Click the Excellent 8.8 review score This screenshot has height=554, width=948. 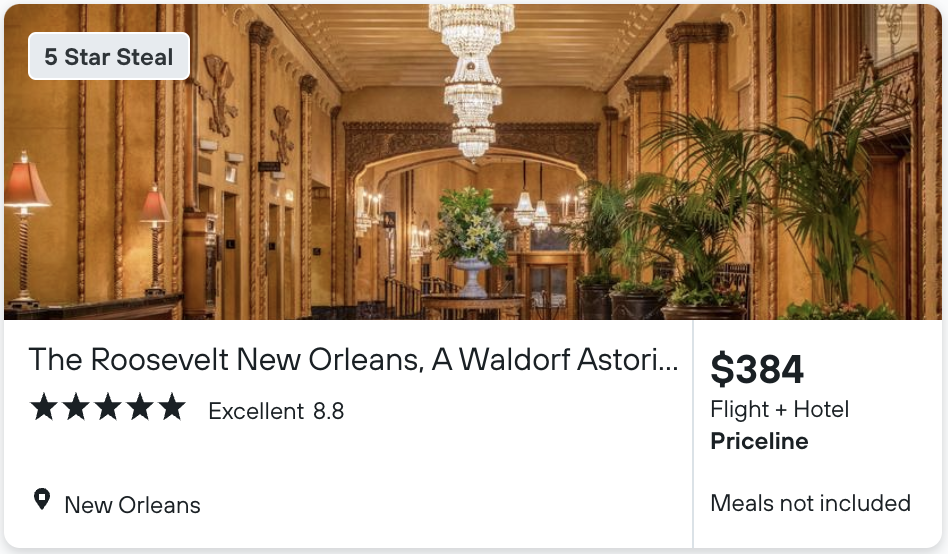coord(276,411)
